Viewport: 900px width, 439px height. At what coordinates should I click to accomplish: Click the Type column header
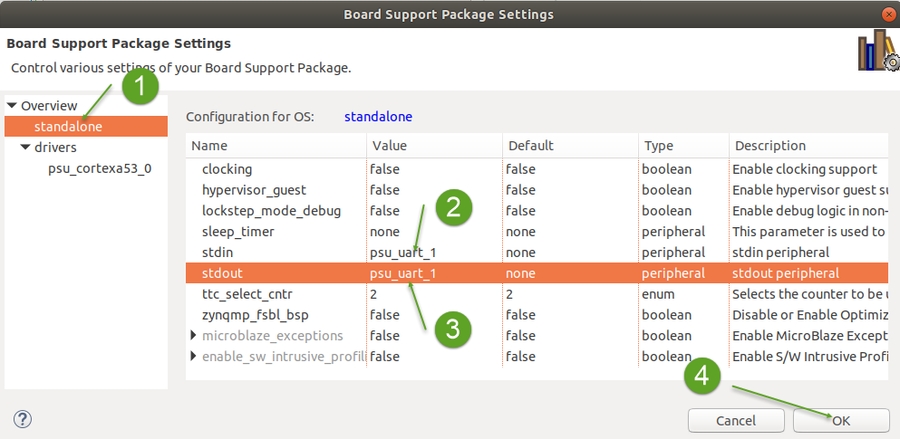point(658,146)
